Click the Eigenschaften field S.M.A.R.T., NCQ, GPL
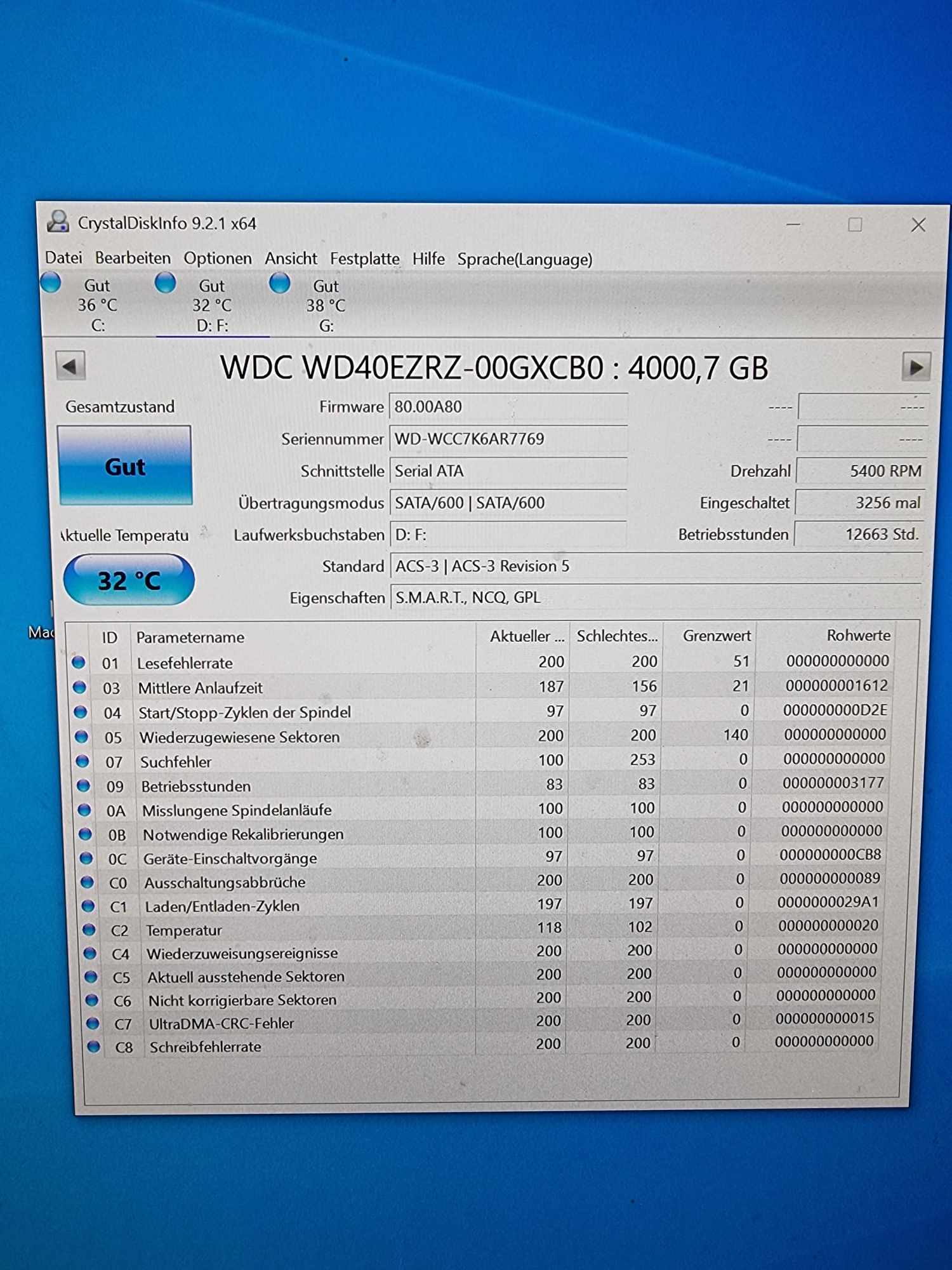952x1270 pixels. (x=657, y=598)
